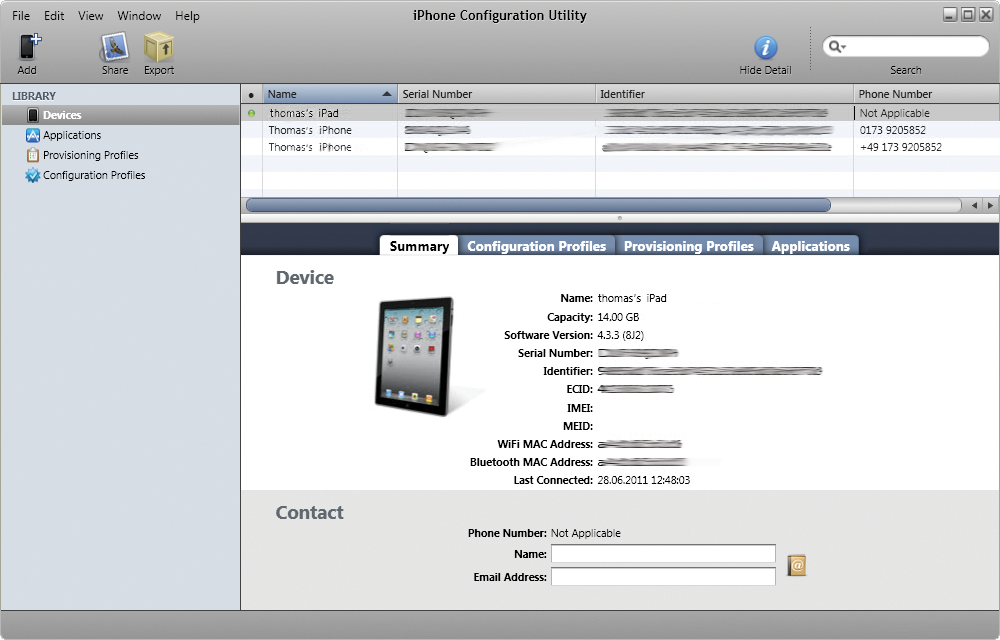Select Configuration Profiles in the Library
This screenshot has height=640, width=1000.
click(x=92, y=175)
